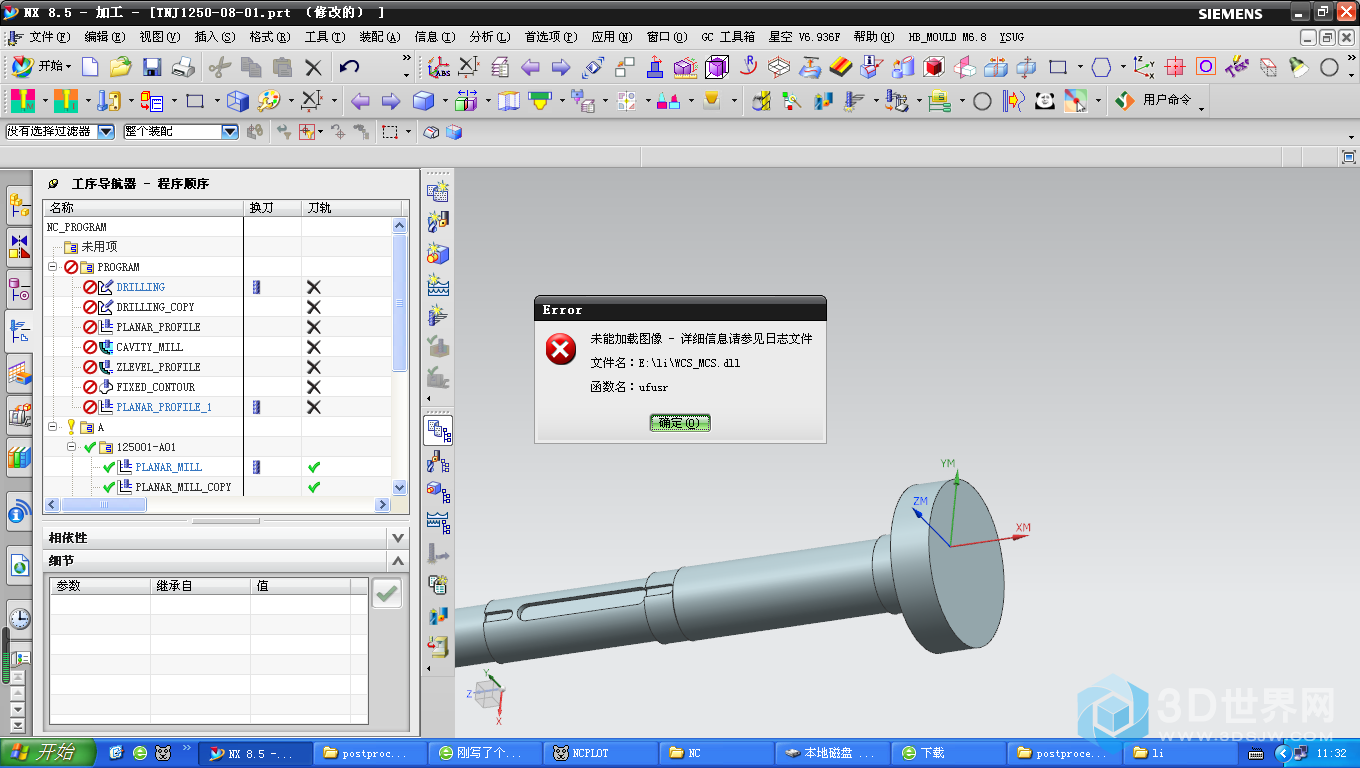1360x768 pixels.
Task: Click the wireframe cube icon in second toolbar
Action: 237,100
